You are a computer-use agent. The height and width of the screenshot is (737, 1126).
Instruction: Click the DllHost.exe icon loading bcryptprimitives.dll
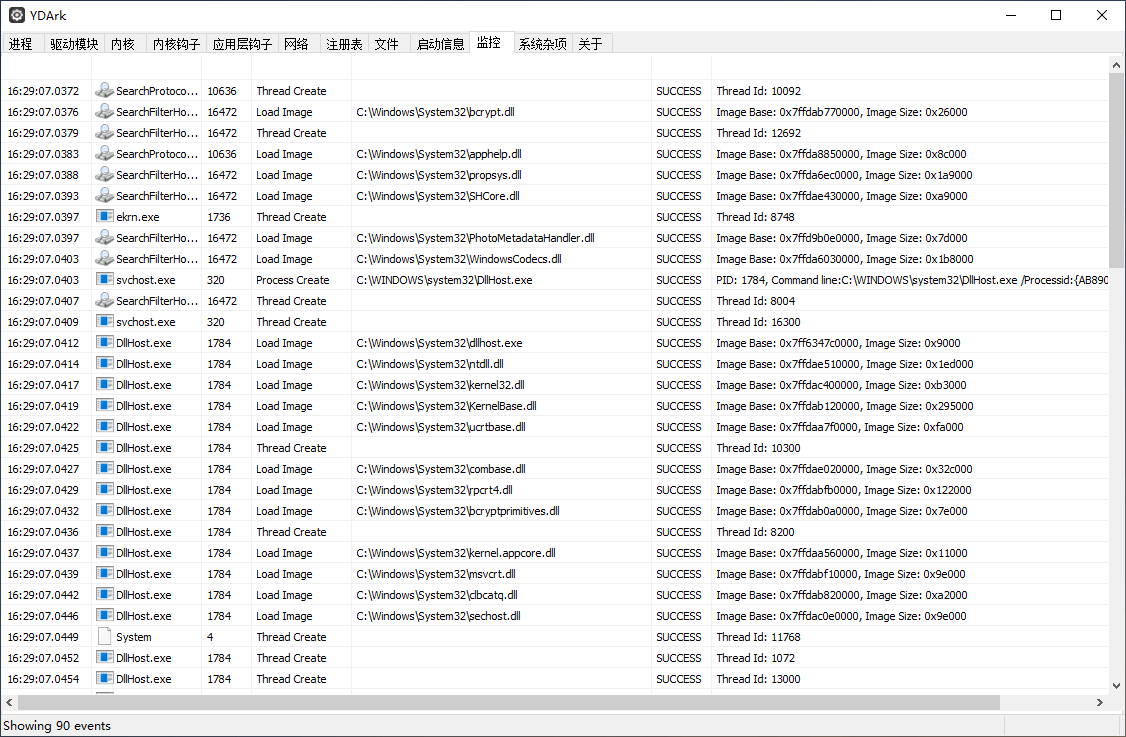105,511
